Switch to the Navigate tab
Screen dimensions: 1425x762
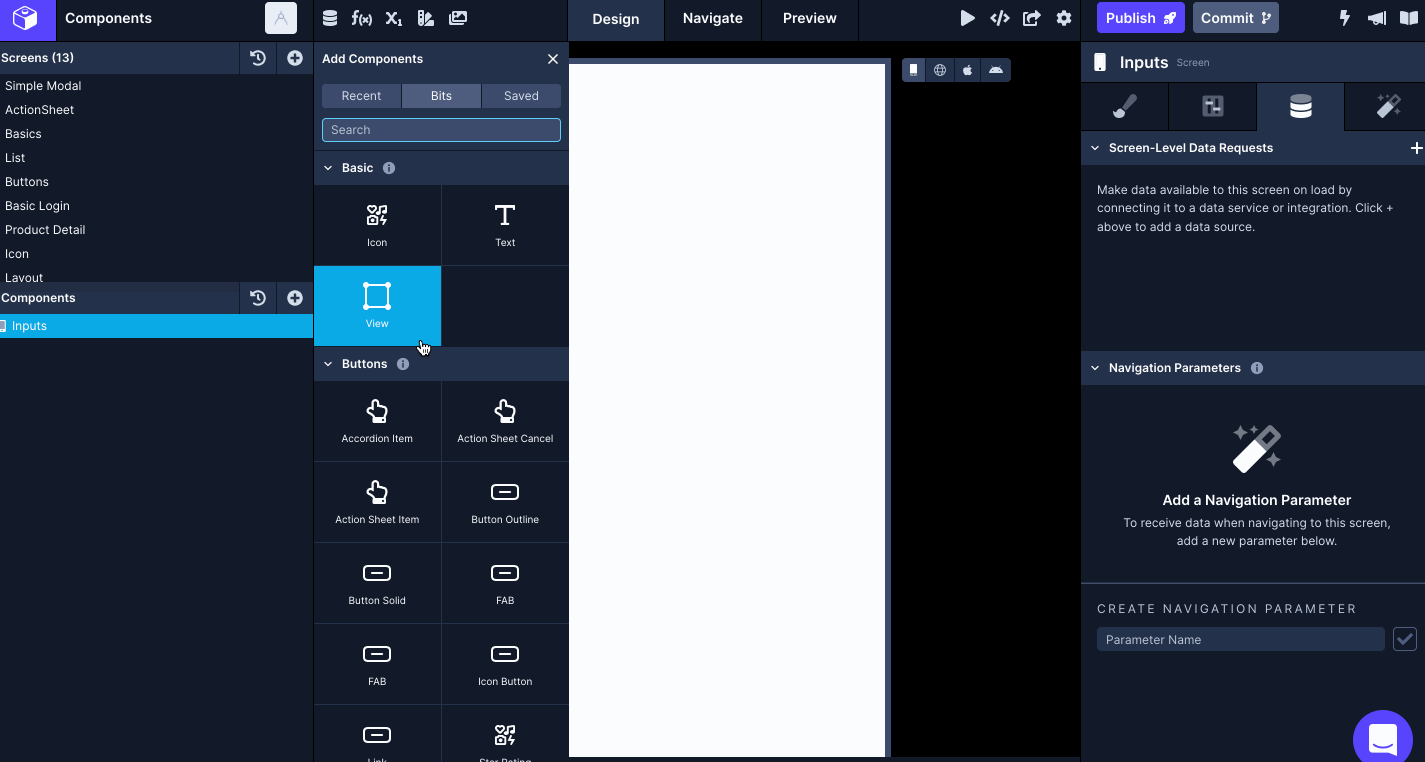(713, 18)
